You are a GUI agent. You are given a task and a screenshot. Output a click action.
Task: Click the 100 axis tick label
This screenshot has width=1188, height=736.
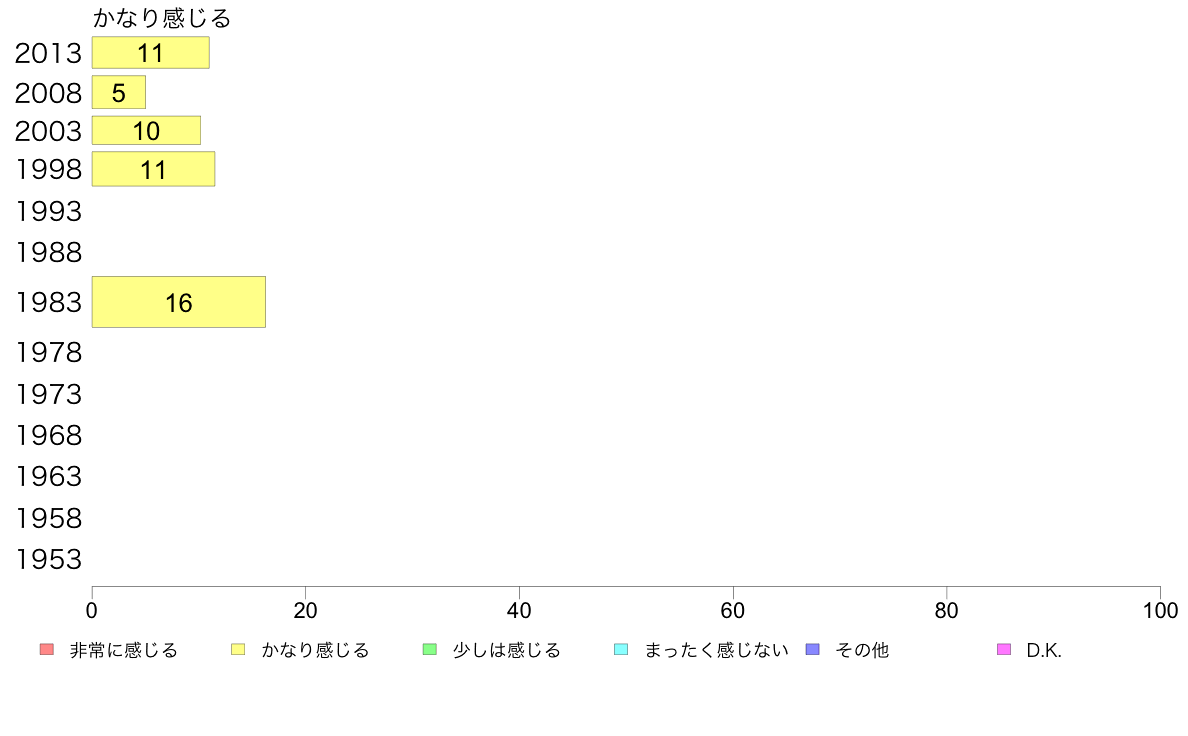tap(1160, 610)
